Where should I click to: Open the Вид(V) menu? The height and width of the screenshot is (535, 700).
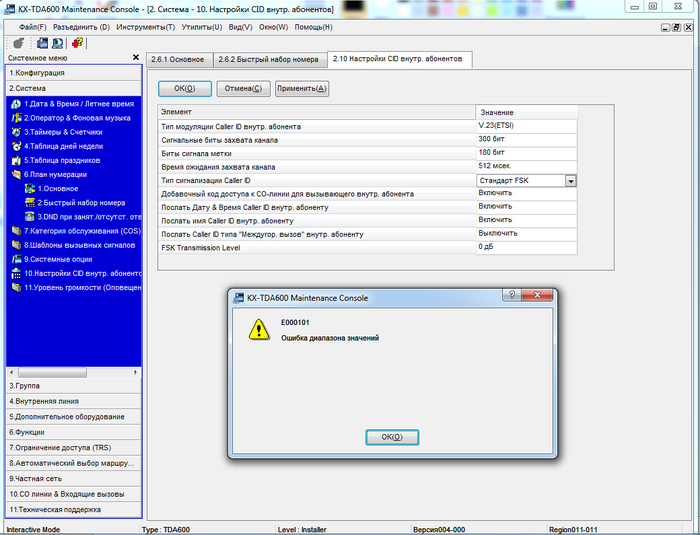[240, 27]
